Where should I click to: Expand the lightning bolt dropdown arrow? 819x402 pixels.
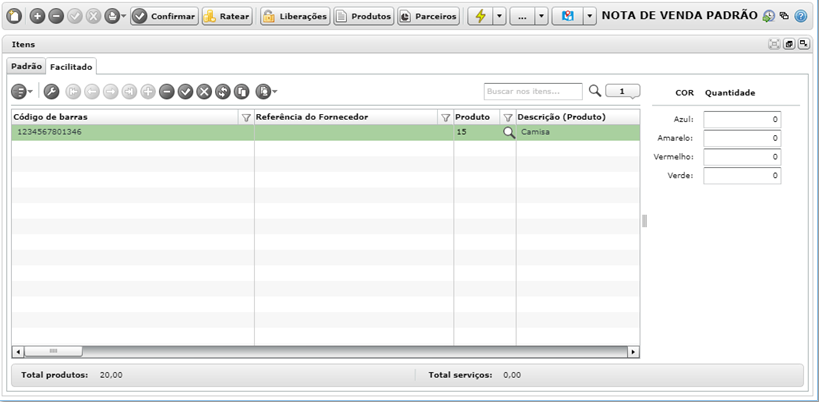point(499,16)
